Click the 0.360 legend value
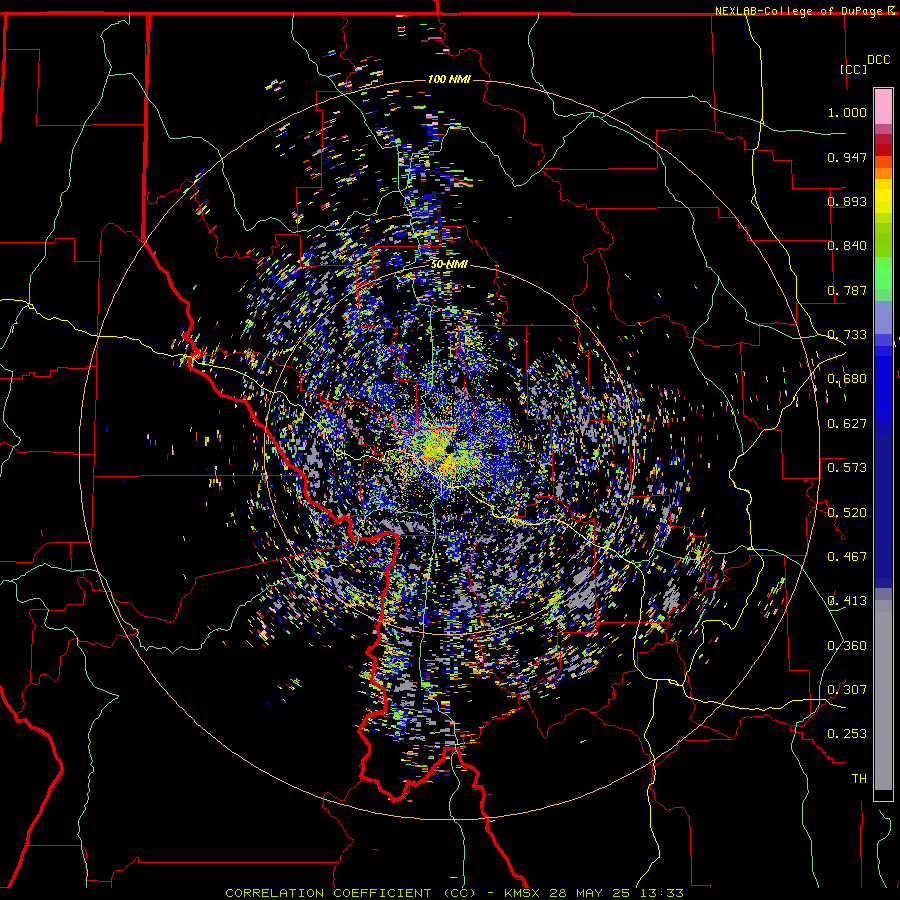 pyautogui.click(x=847, y=646)
